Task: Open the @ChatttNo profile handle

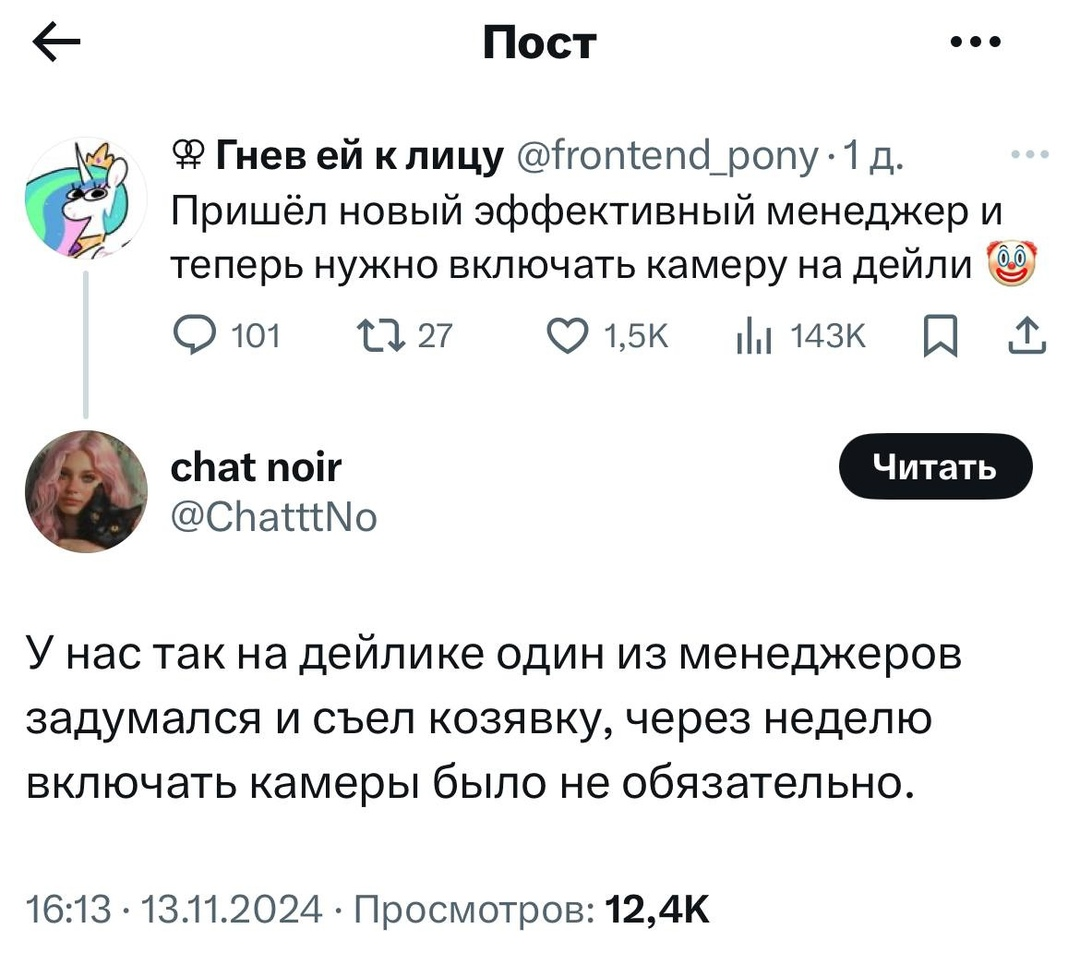Action: tap(273, 517)
